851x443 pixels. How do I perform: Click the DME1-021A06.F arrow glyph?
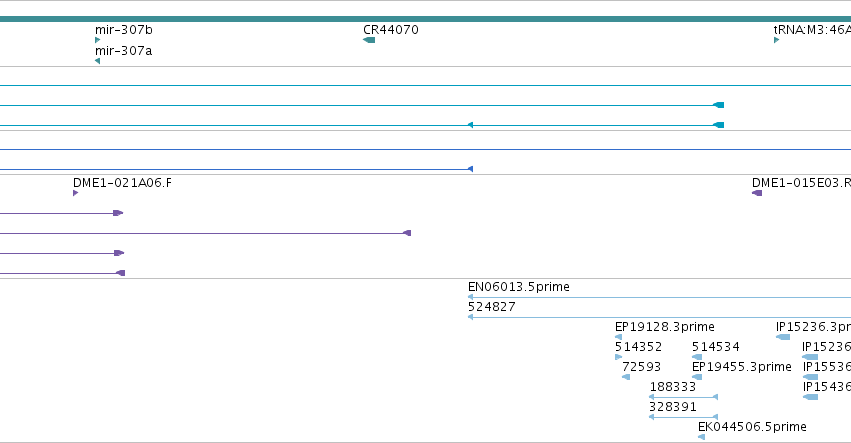pos(75,193)
